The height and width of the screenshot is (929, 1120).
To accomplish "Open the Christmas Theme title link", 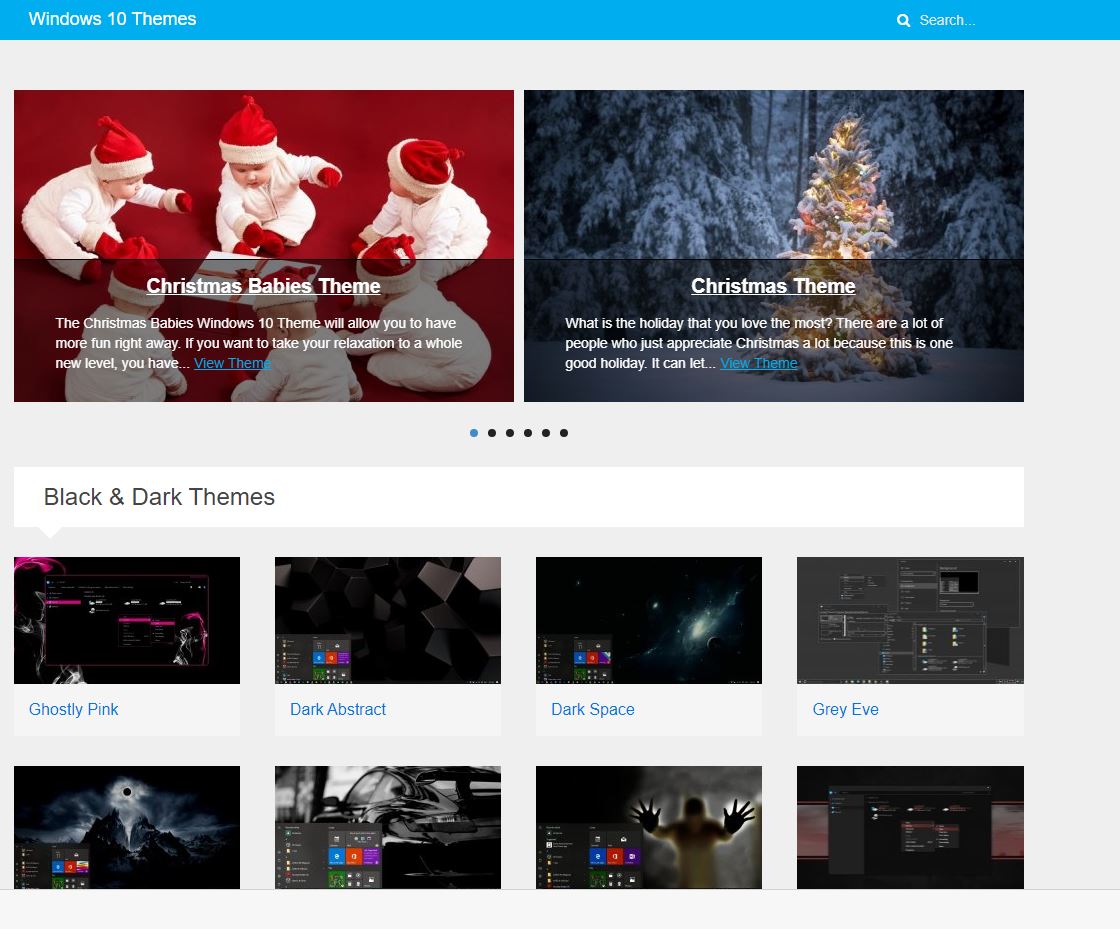I will click(x=773, y=286).
